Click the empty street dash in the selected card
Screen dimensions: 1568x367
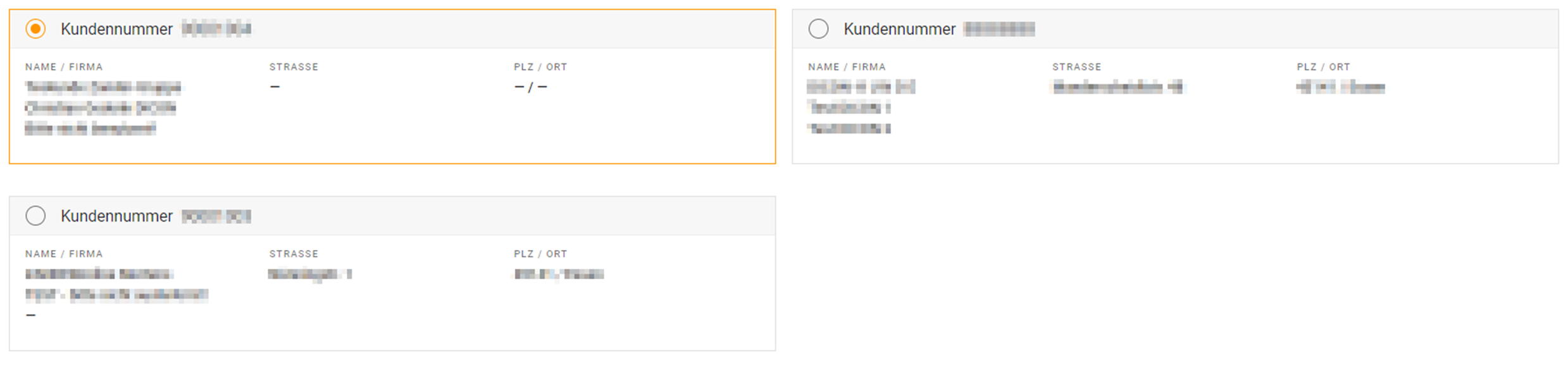coord(275,87)
